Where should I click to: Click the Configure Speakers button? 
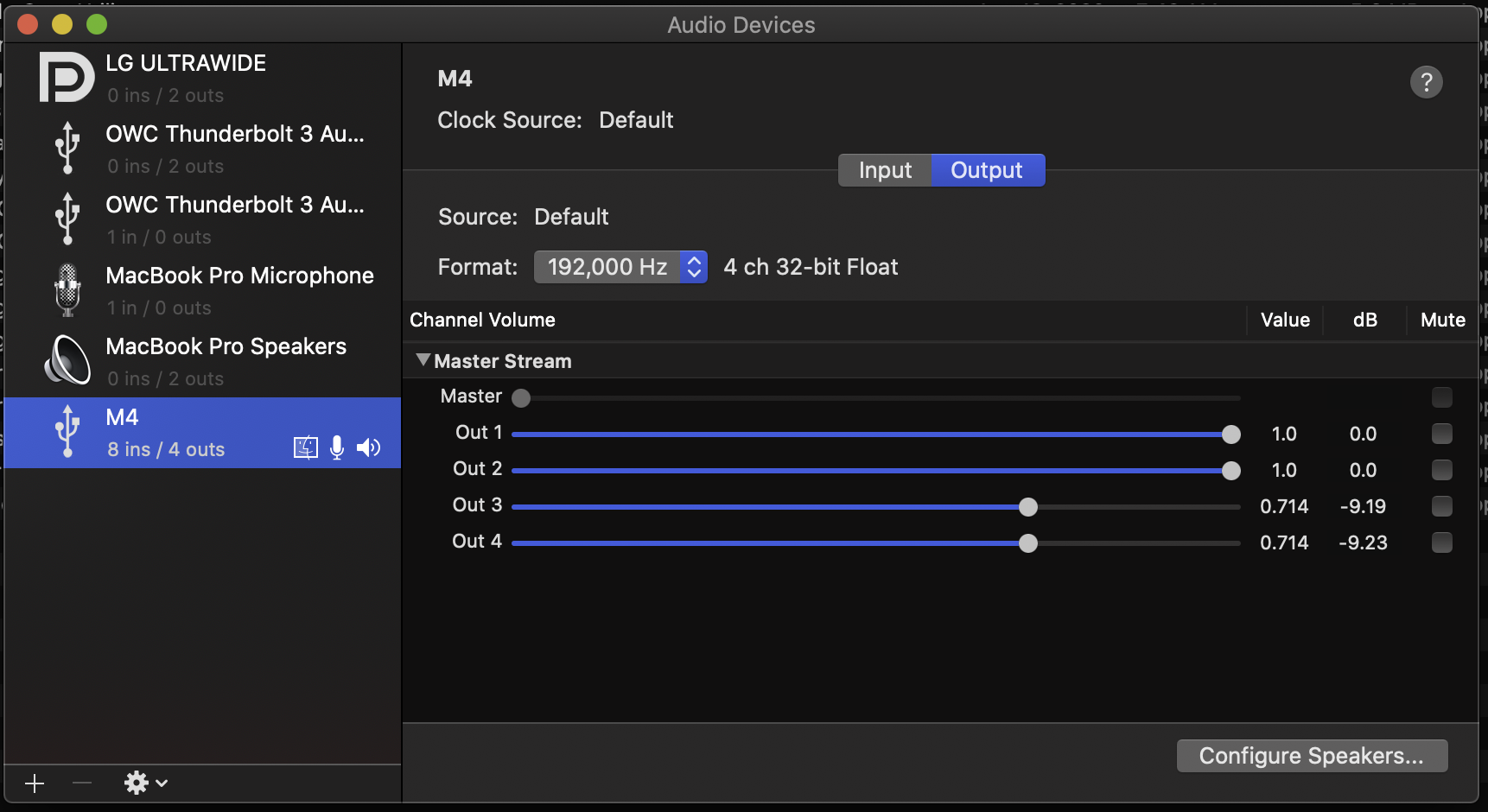pyautogui.click(x=1312, y=756)
